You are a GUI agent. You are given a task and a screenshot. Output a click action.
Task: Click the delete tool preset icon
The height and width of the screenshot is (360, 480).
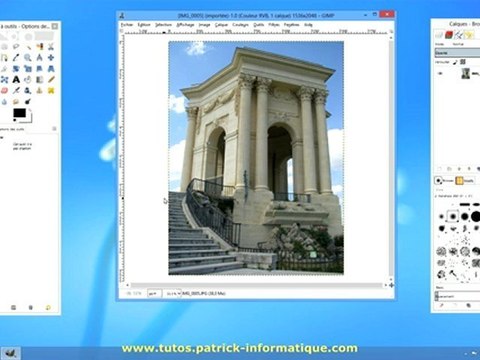(x=31, y=307)
